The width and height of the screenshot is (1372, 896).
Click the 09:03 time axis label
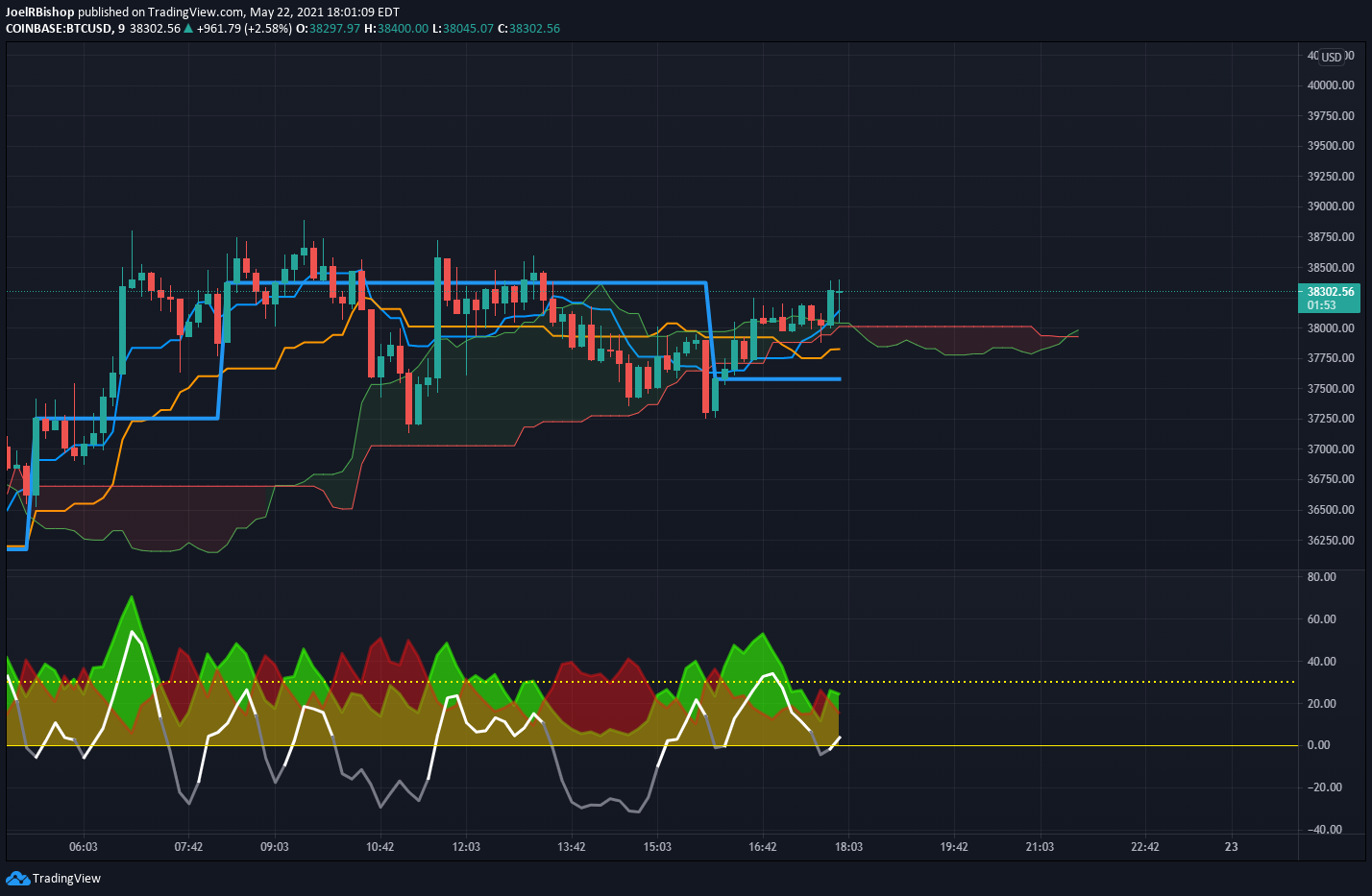[275, 847]
